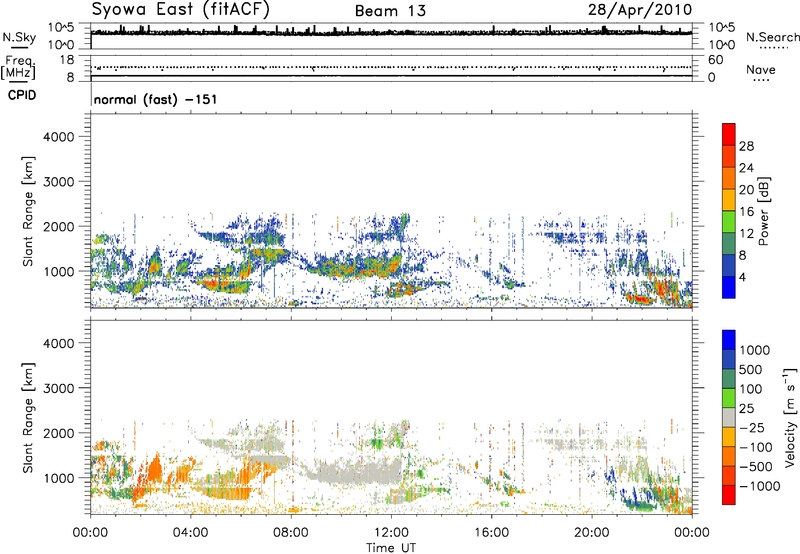Click the '28' label on the power colorbar
The image size is (800, 554).
point(746,146)
